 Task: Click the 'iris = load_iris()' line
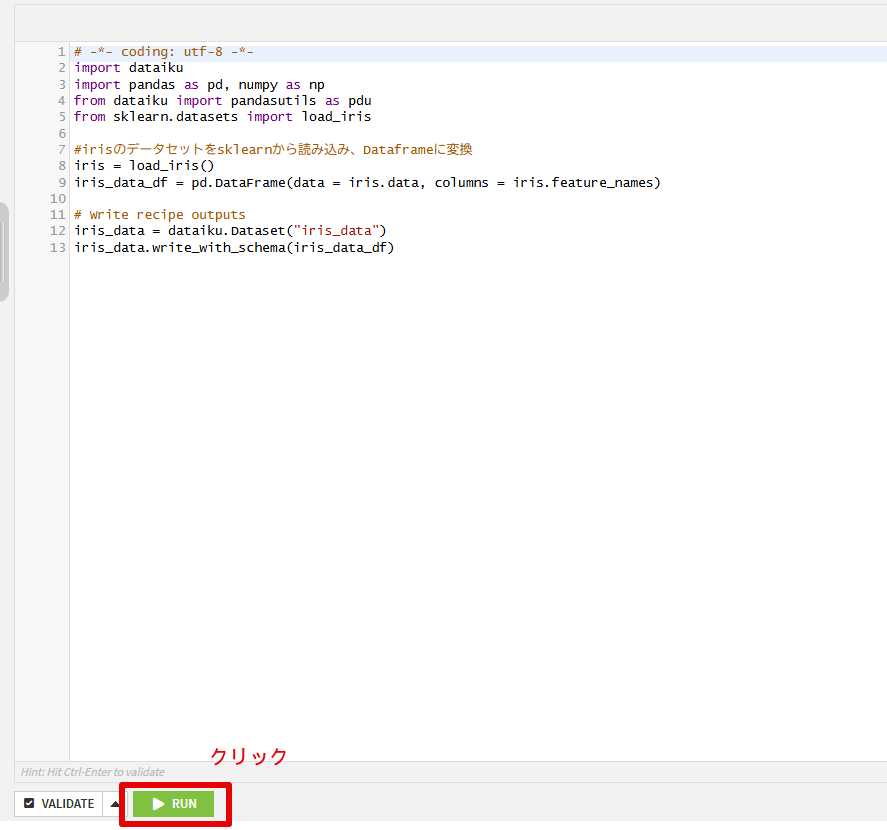point(144,166)
